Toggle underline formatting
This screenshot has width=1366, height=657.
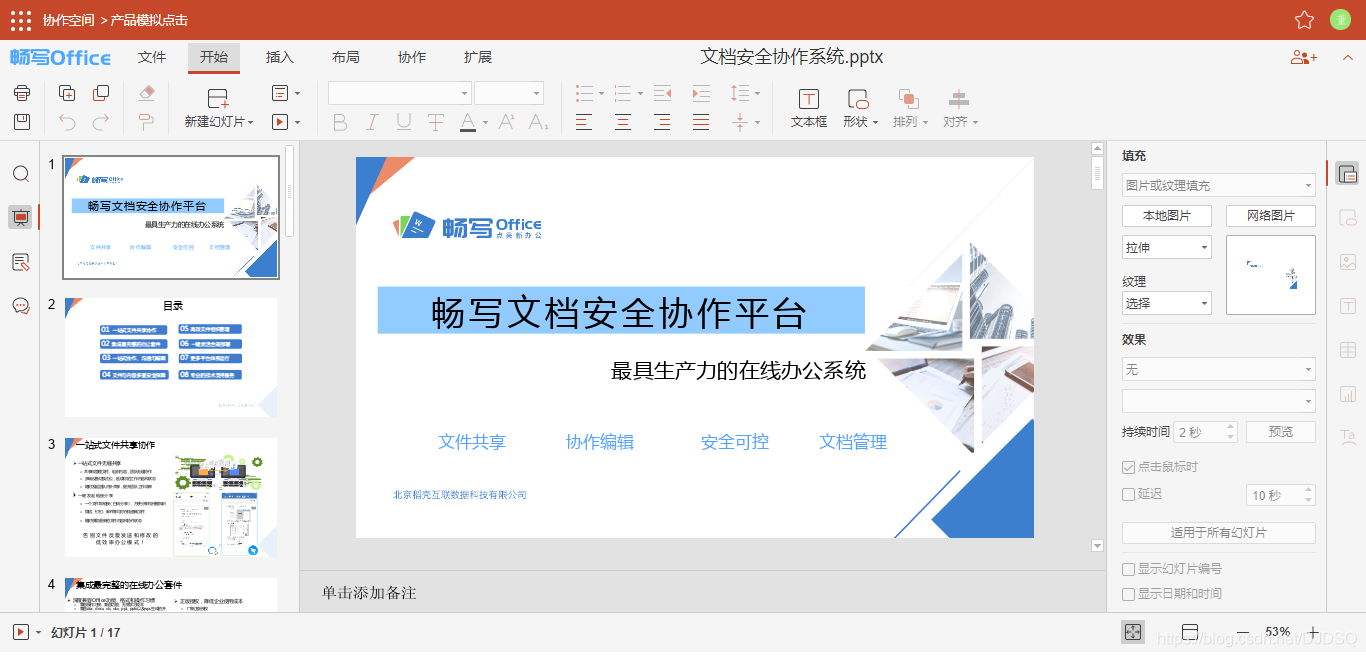(x=403, y=123)
